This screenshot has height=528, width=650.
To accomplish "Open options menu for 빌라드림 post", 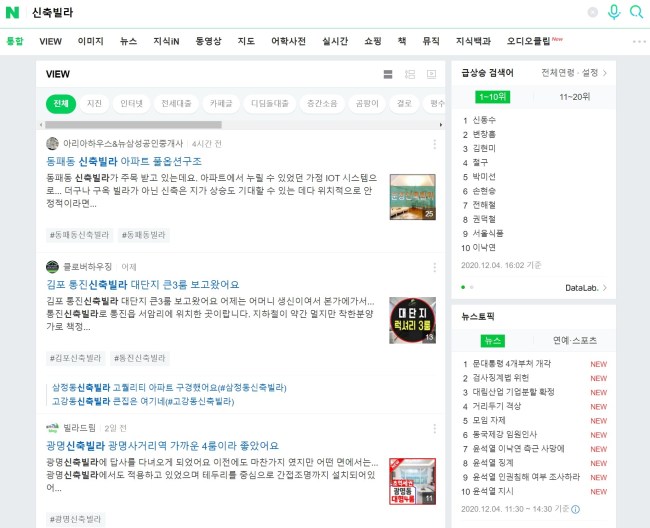I will click(434, 429).
